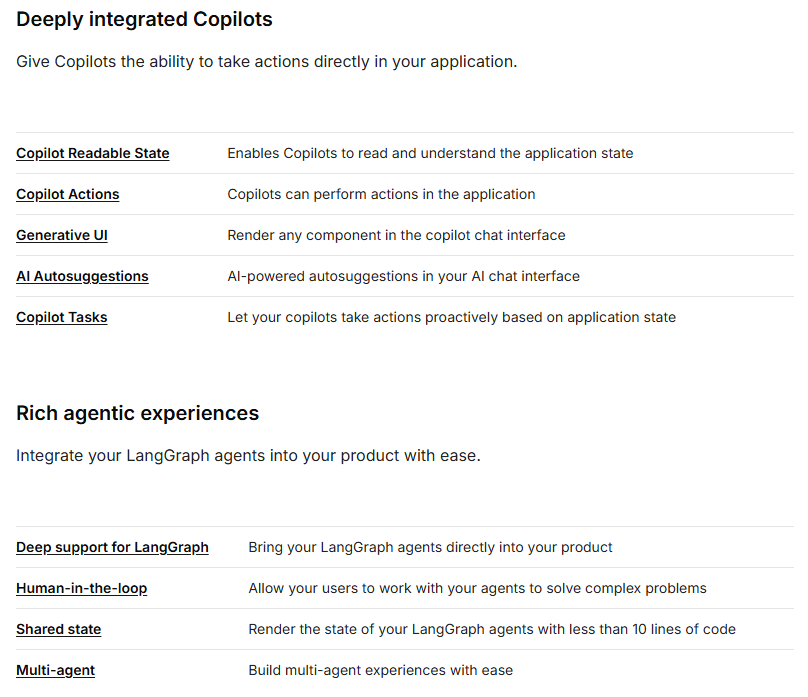Click the Rich agentic experiences heading
The image size is (808, 697).
(x=137, y=413)
